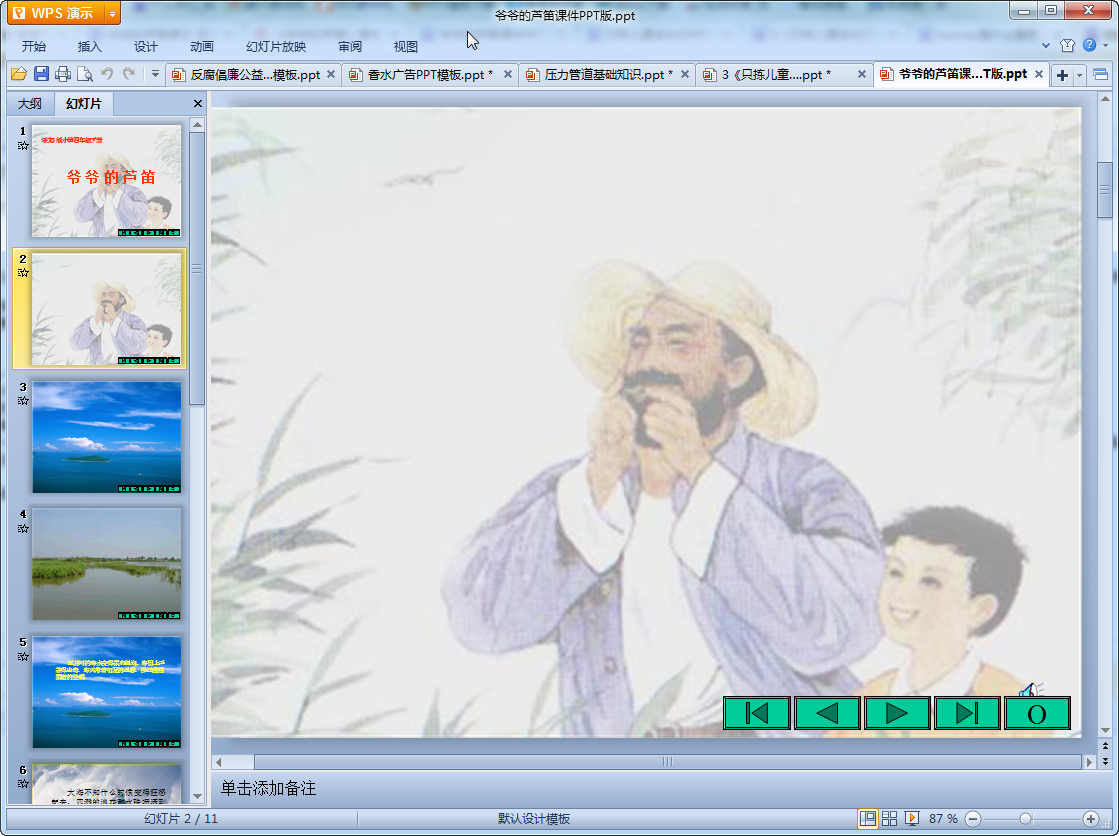Click the zoom slider handle
This screenshot has height=836, width=1119.
1026,819
